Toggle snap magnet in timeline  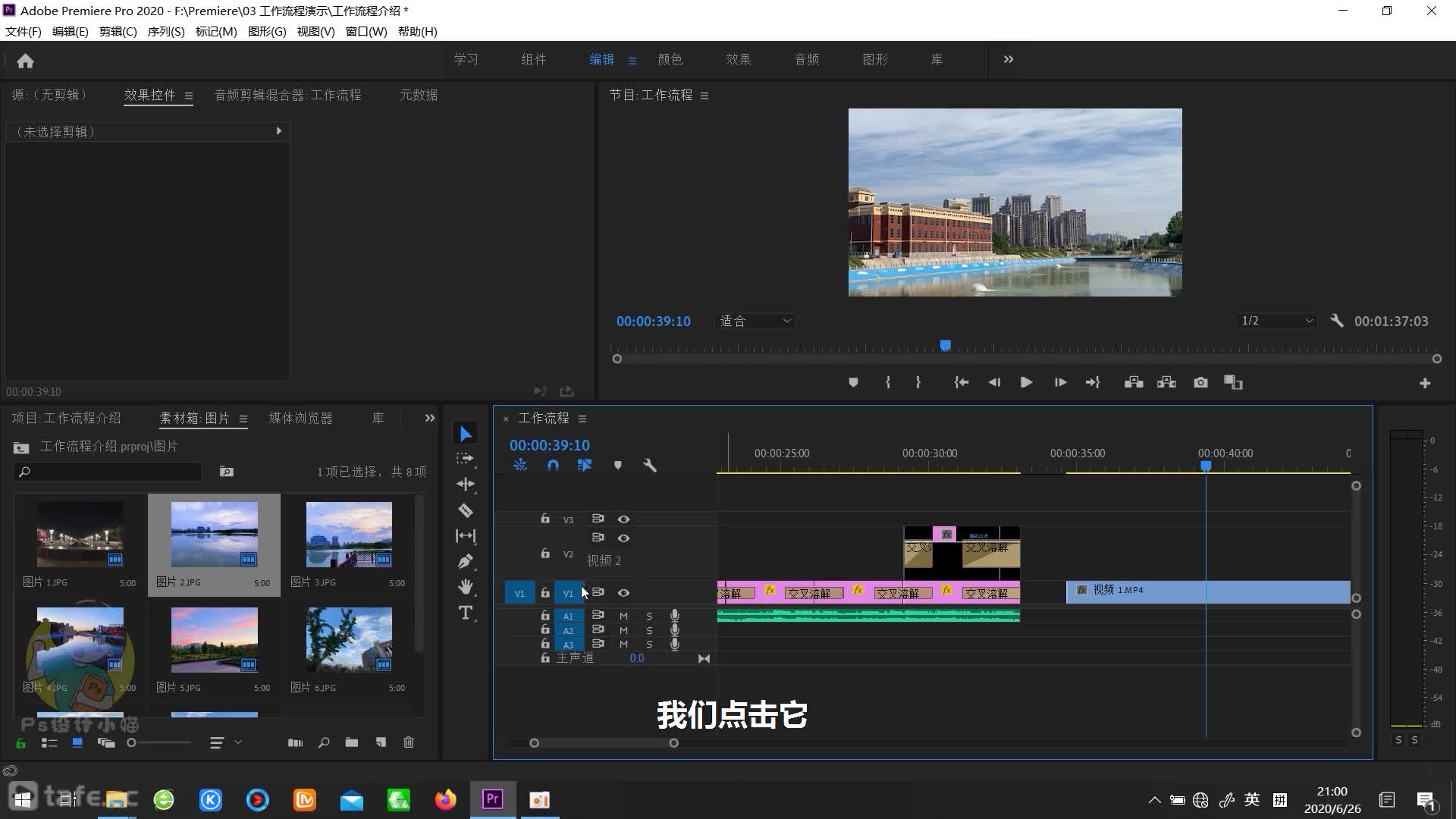[553, 466]
